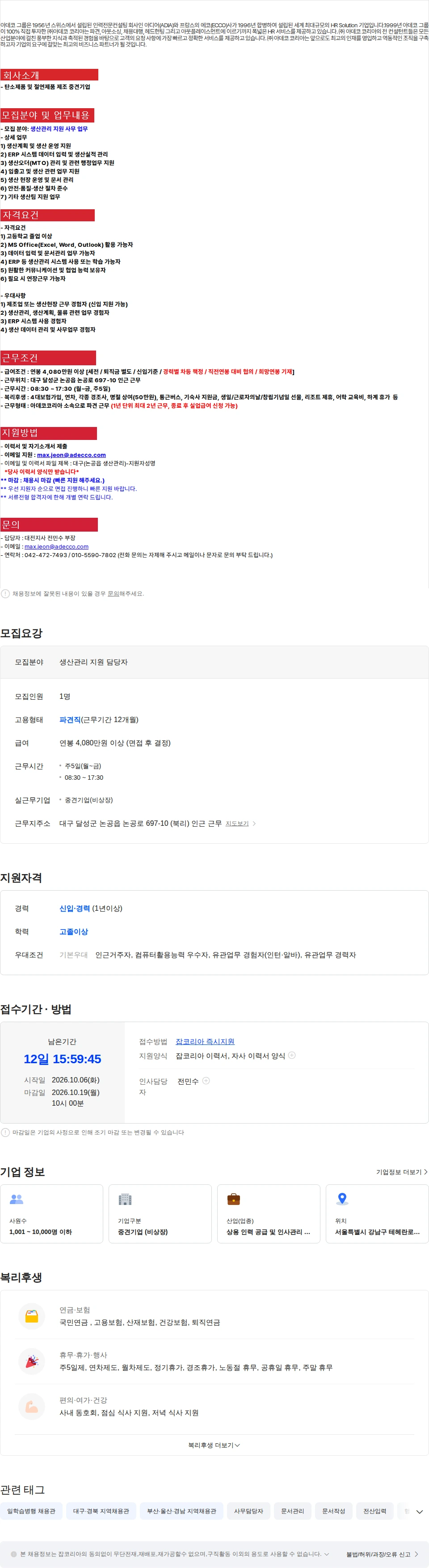Click the 고졸이상 education link

tap(74, 931)
